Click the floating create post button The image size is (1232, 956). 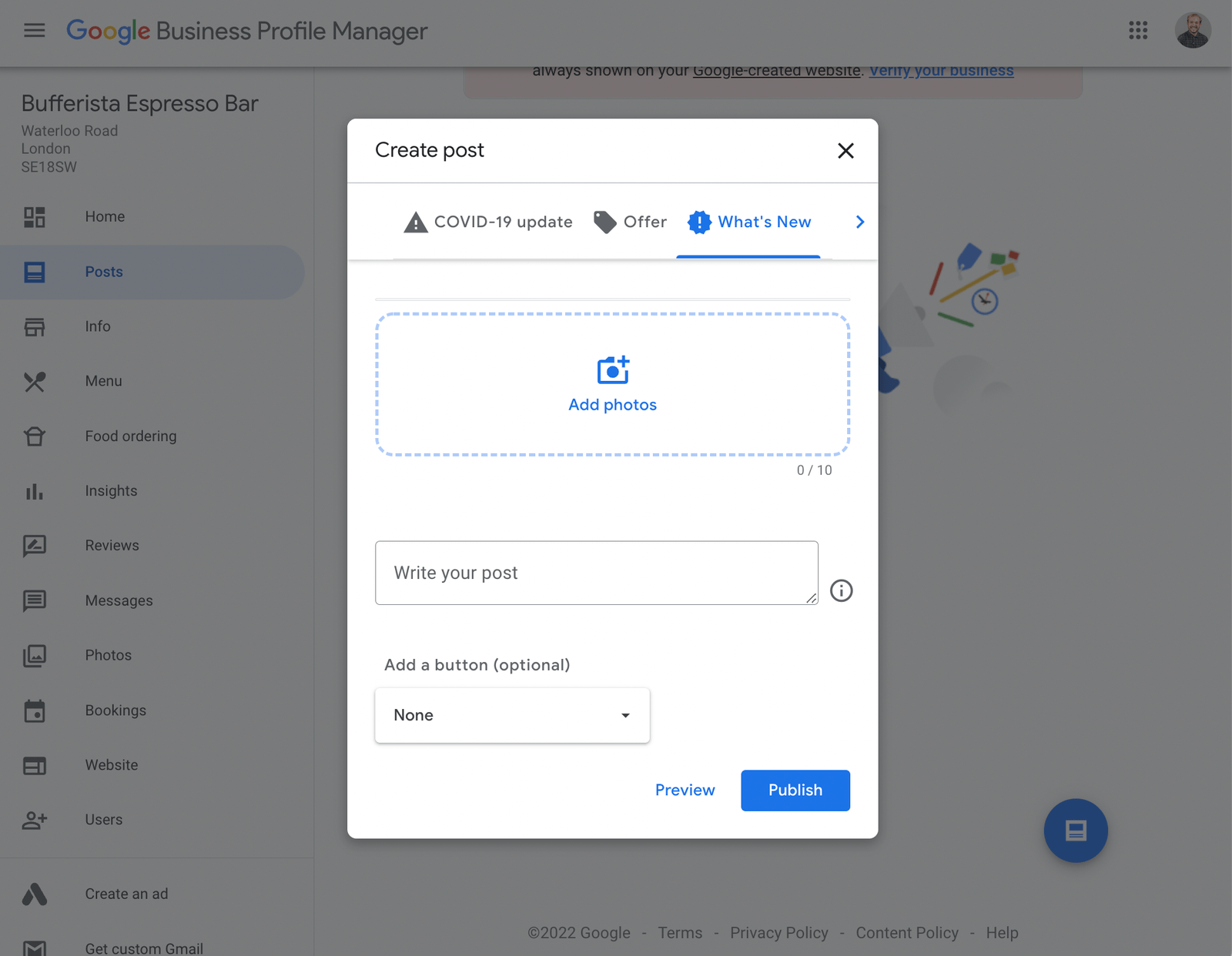click(1076, 831)
